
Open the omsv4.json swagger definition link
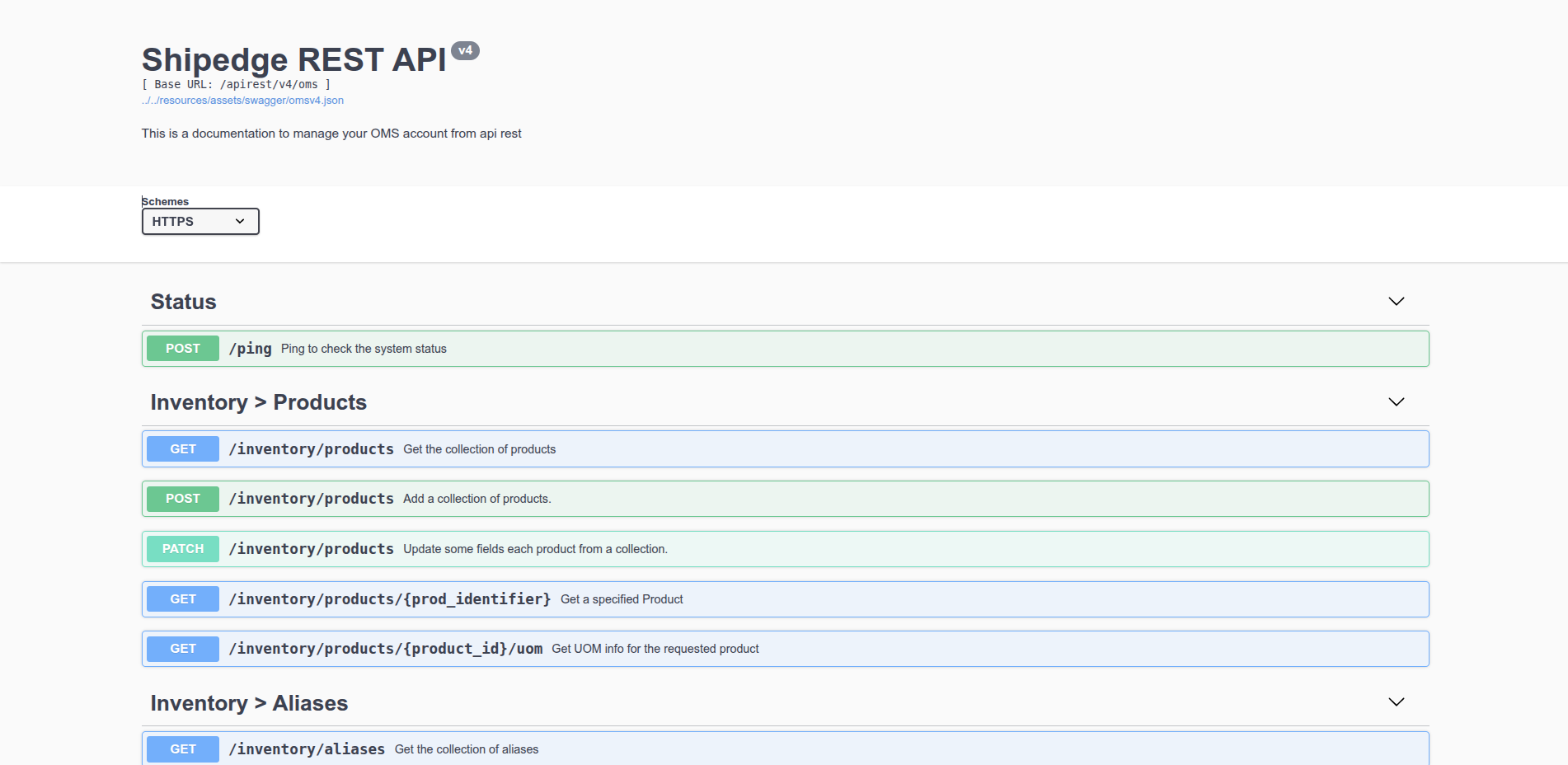point(242,100)
